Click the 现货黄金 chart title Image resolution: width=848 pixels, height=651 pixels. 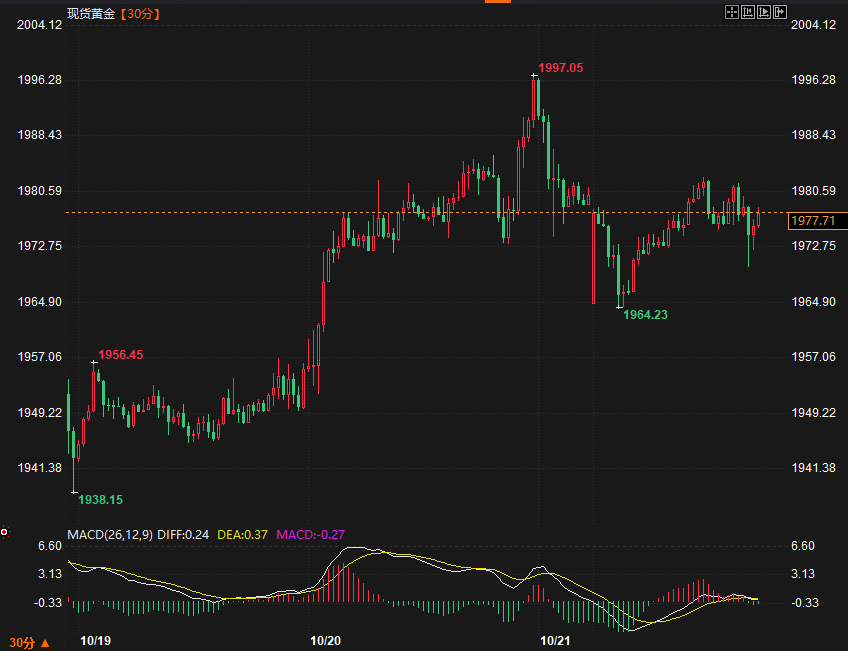(x=91, y=14)
